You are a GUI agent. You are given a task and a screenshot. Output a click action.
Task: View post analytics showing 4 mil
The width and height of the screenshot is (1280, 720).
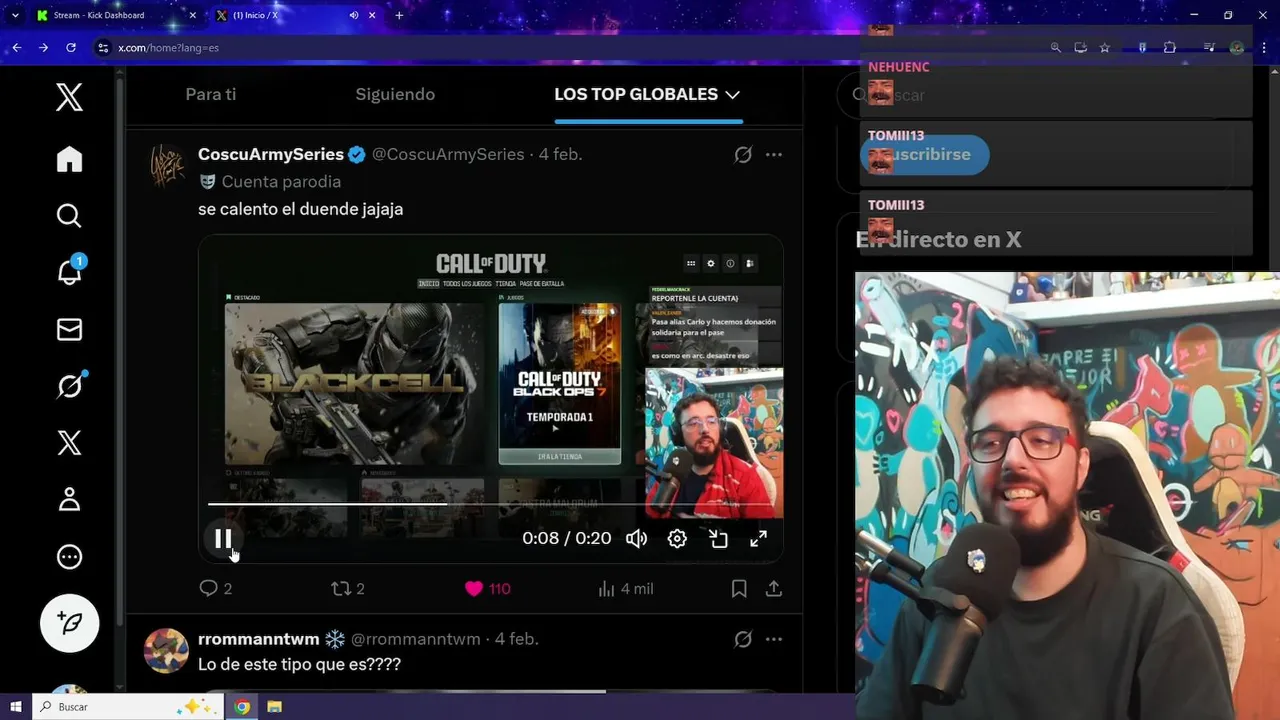[x=625, y=589]
